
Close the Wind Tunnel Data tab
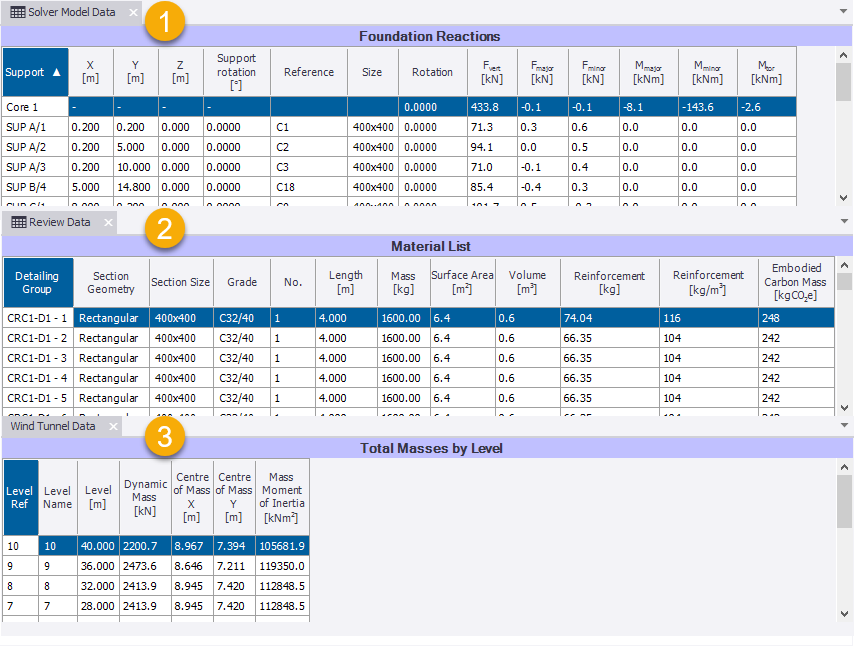click(113, 426)
